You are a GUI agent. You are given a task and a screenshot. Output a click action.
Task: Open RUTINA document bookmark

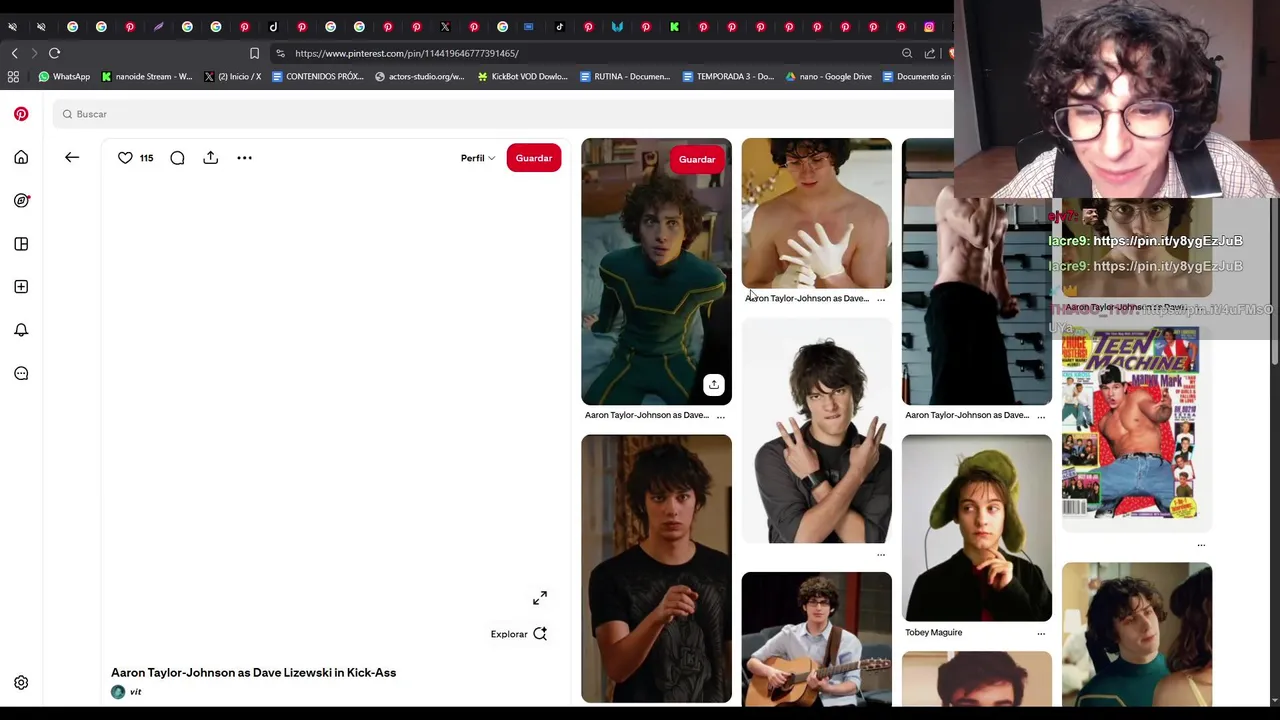click(x=626, y=76)
